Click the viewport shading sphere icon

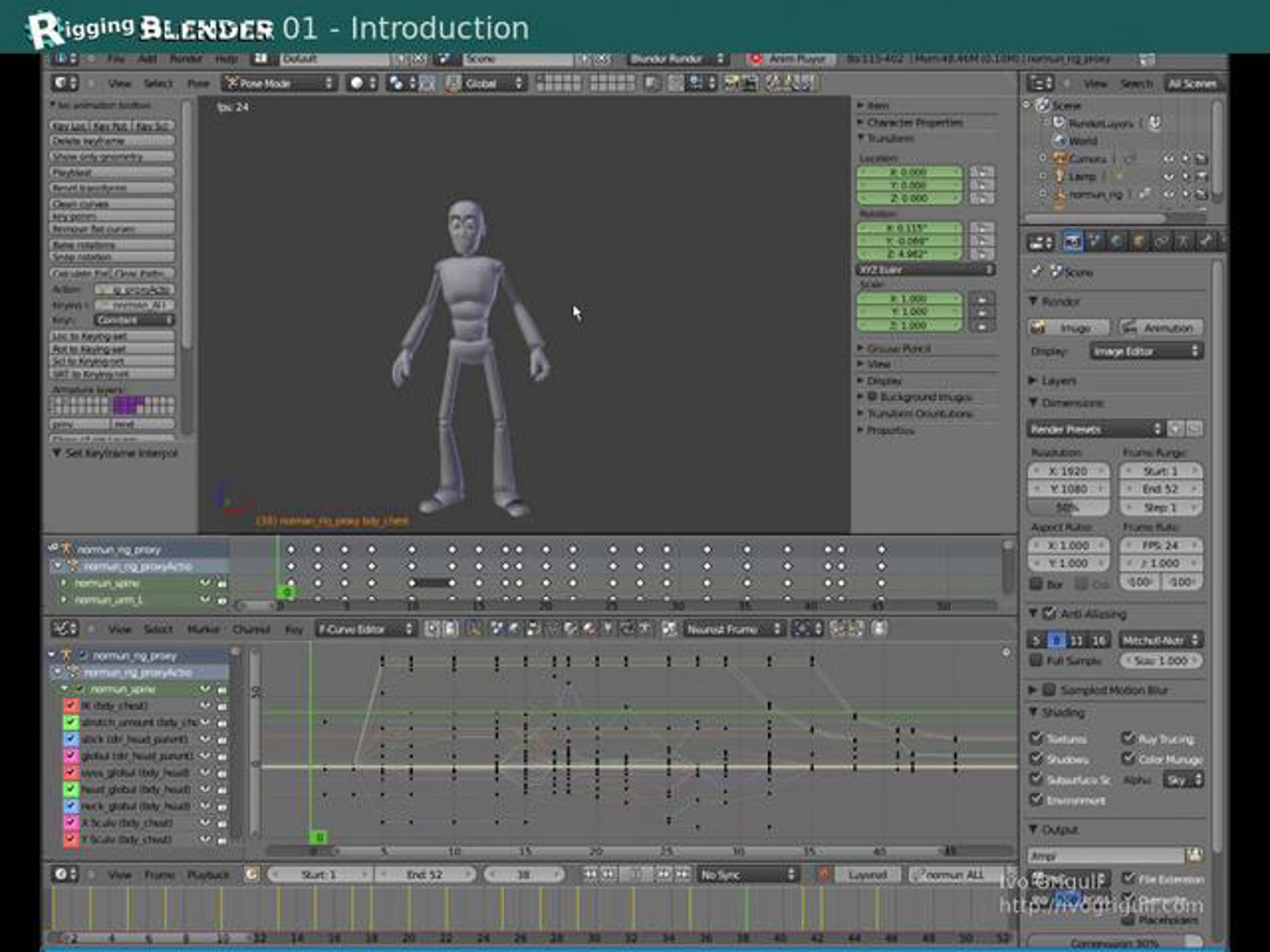tap(357, 83)
